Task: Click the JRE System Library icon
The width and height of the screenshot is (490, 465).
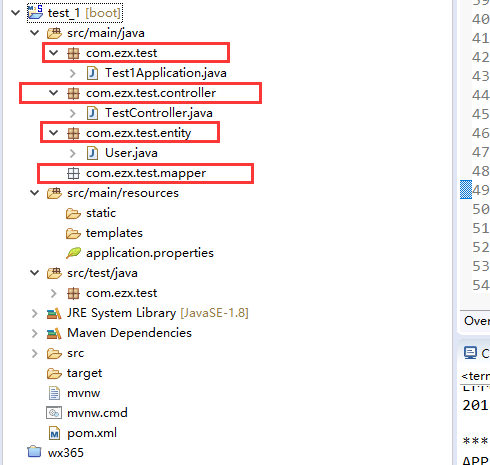Action: click(x=54, y=313)
